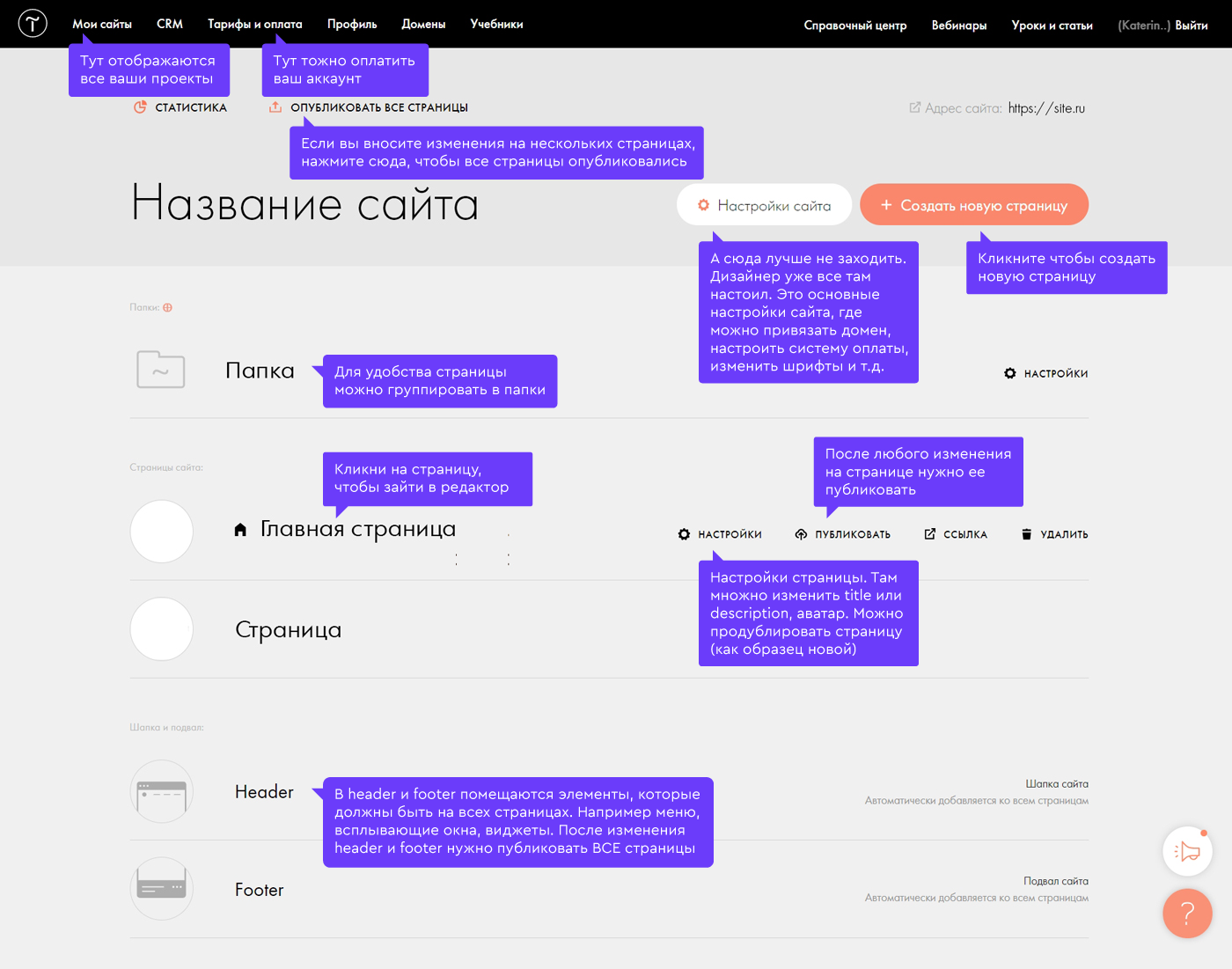
Task: Click the publish all pages upload icon
Action: coord(275,107)
